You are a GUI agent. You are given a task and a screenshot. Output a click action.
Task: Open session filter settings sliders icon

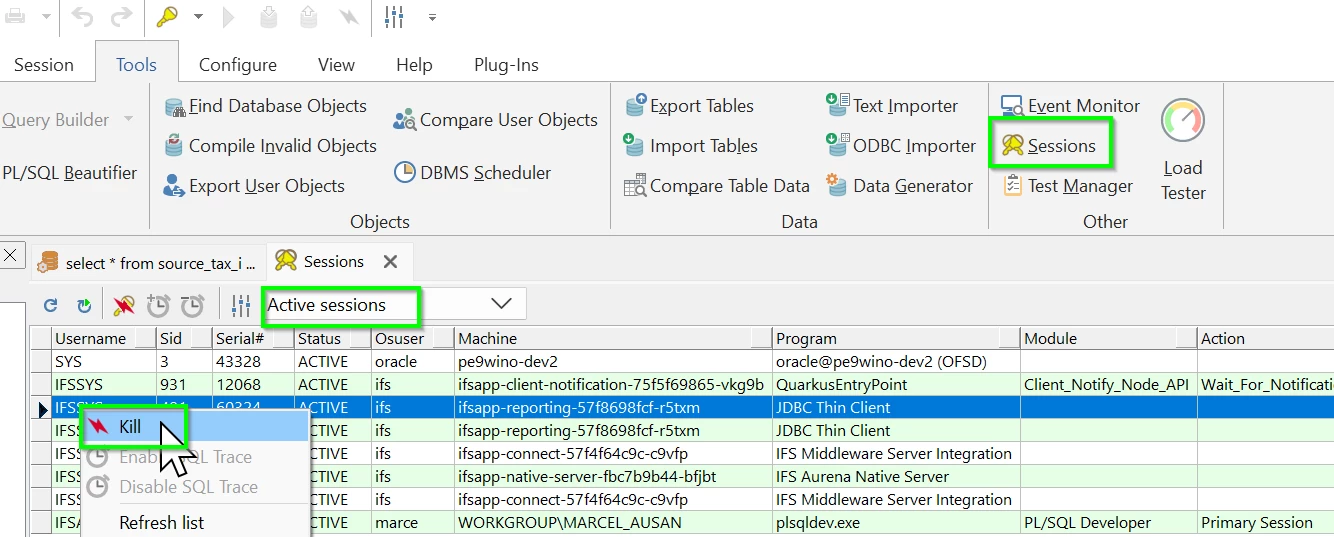(x=241, y=305)
